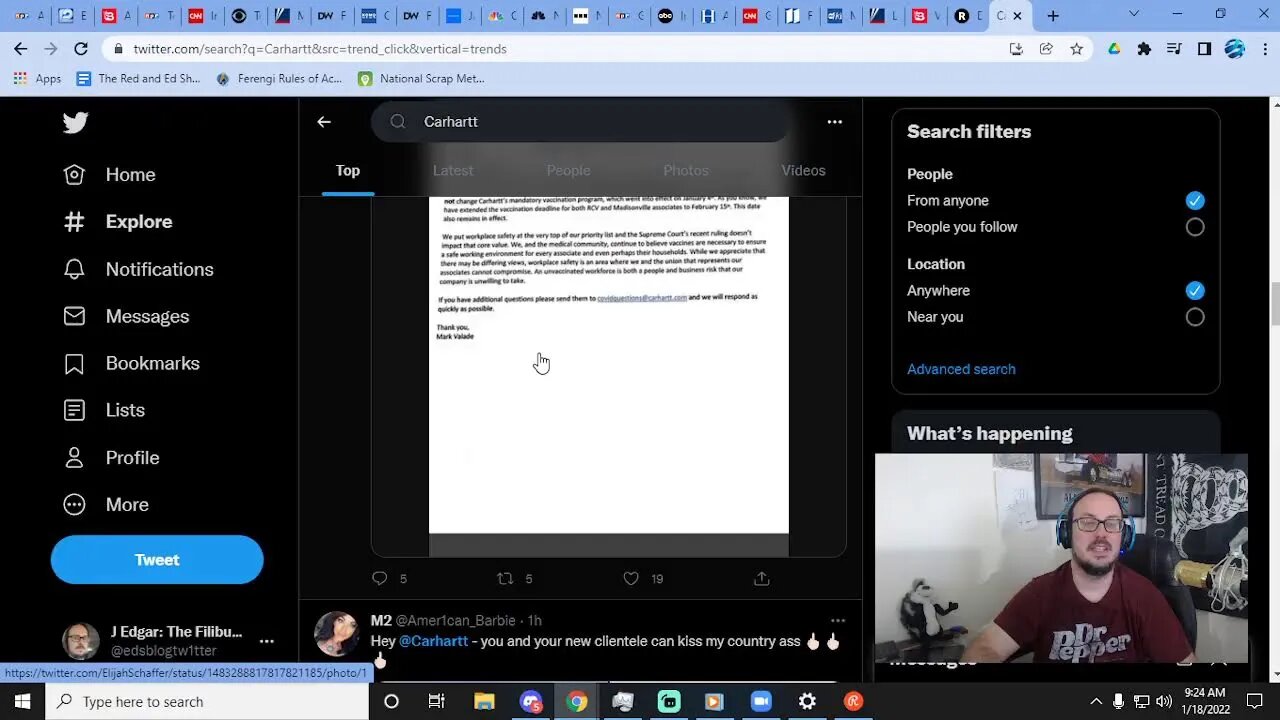
Task: Open 'National Scrap Met...' bookmark
Action: coord(421,78)
